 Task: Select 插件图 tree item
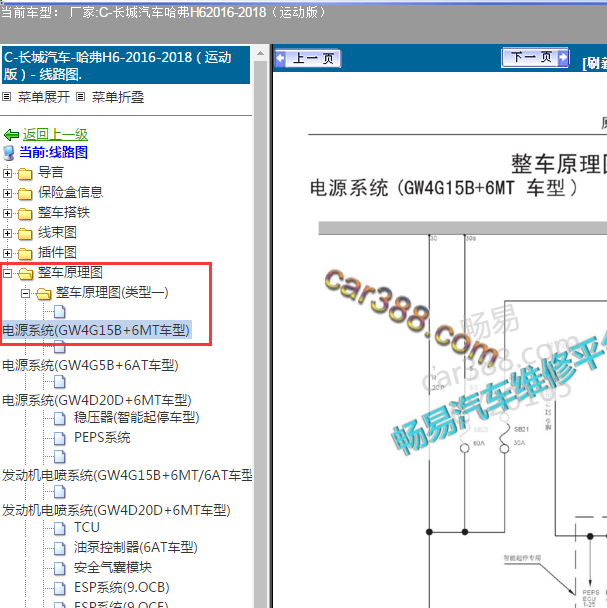(x=57, y=253)
